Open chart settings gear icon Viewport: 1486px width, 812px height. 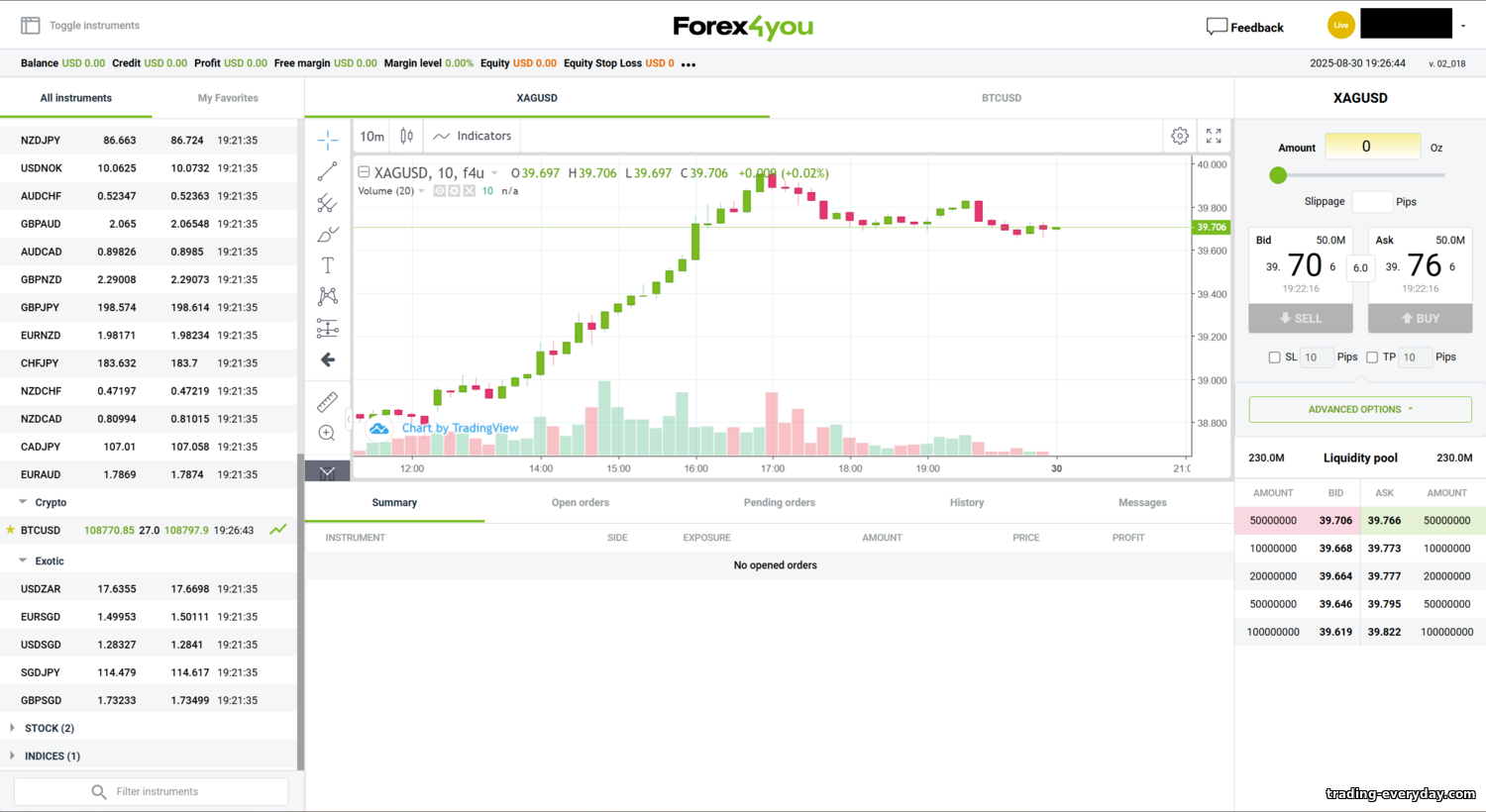tap(1180, 136)
